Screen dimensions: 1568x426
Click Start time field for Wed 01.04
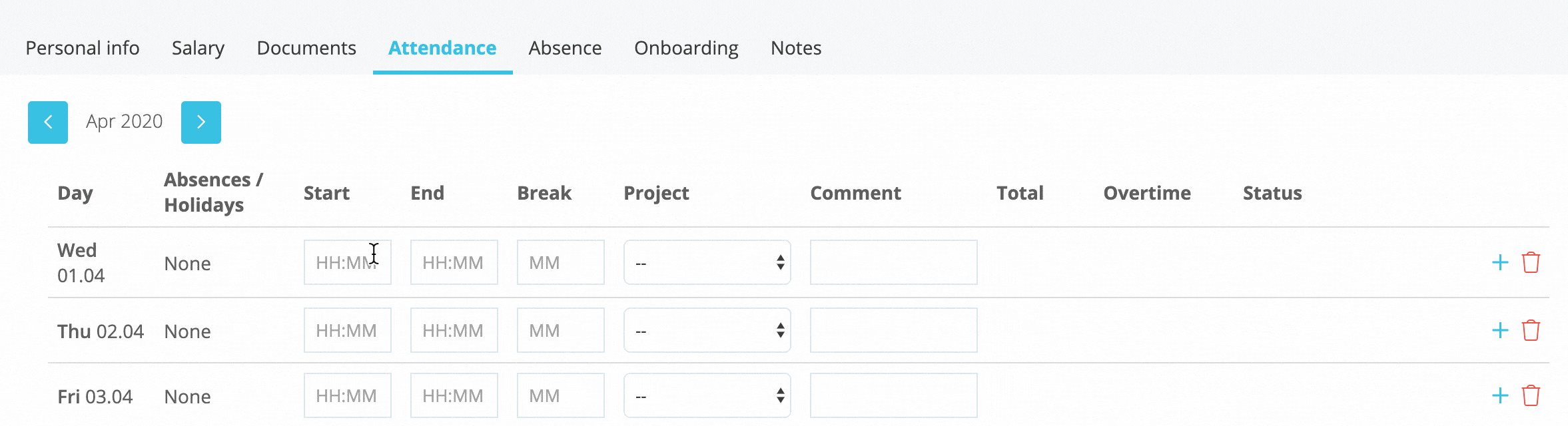point(347,262)
